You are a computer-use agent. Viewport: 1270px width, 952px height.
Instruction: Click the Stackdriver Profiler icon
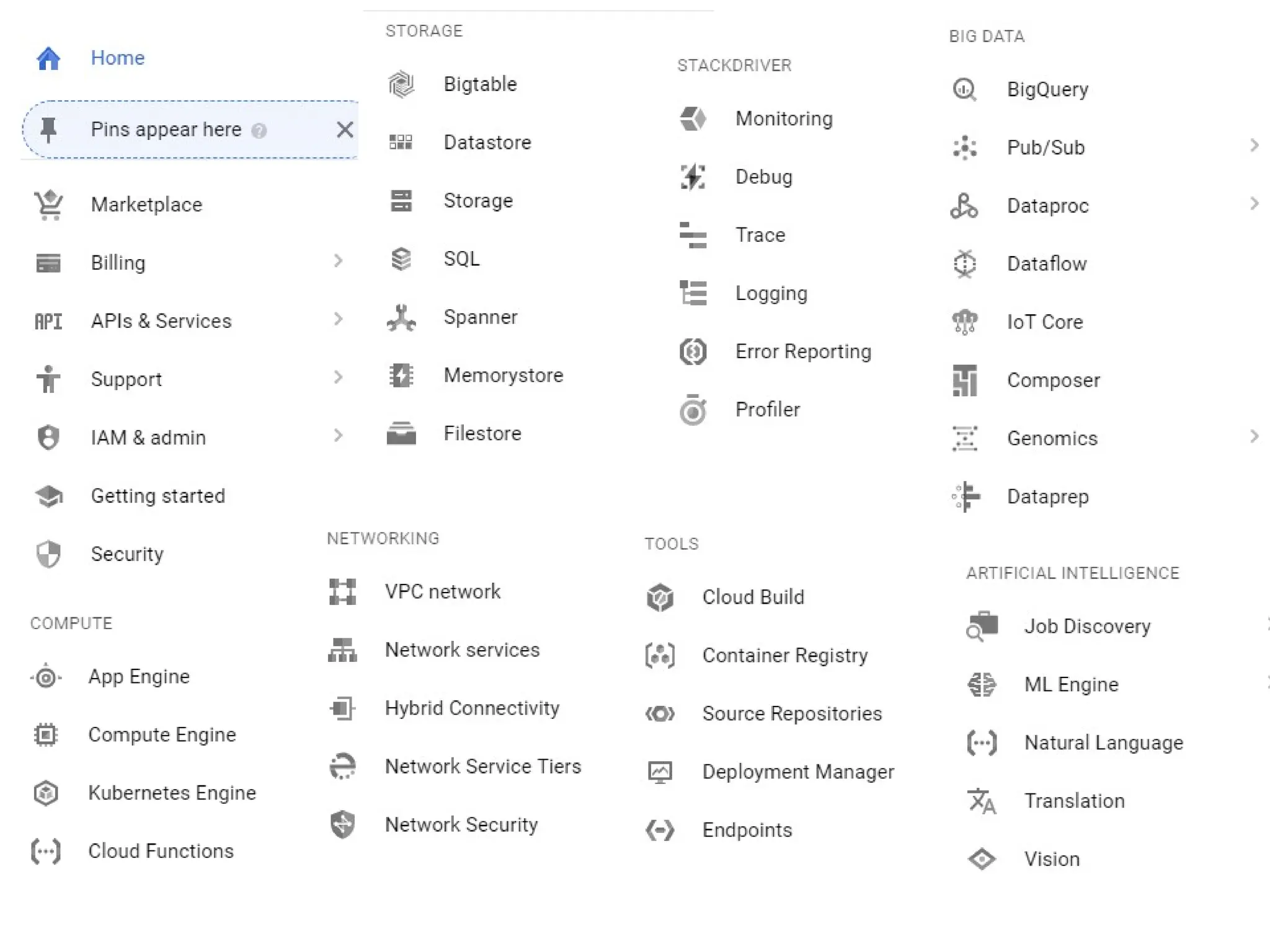click(693, 410)
